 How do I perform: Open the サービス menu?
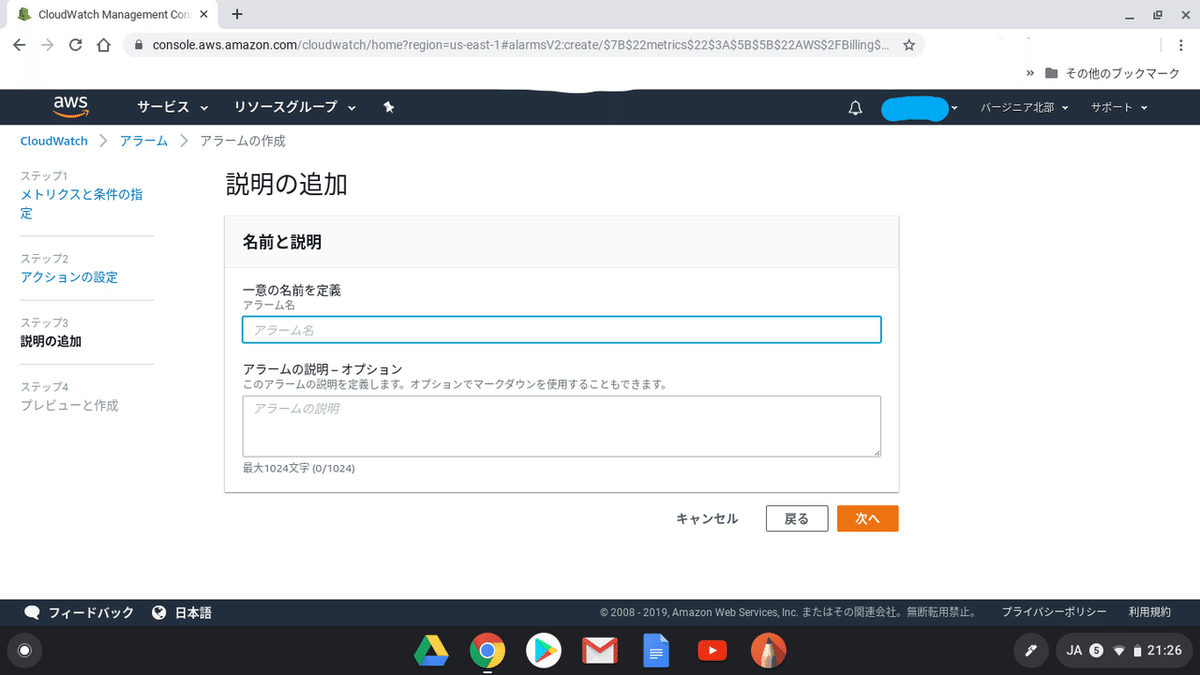pyautogui.click(x=165, y=107)
